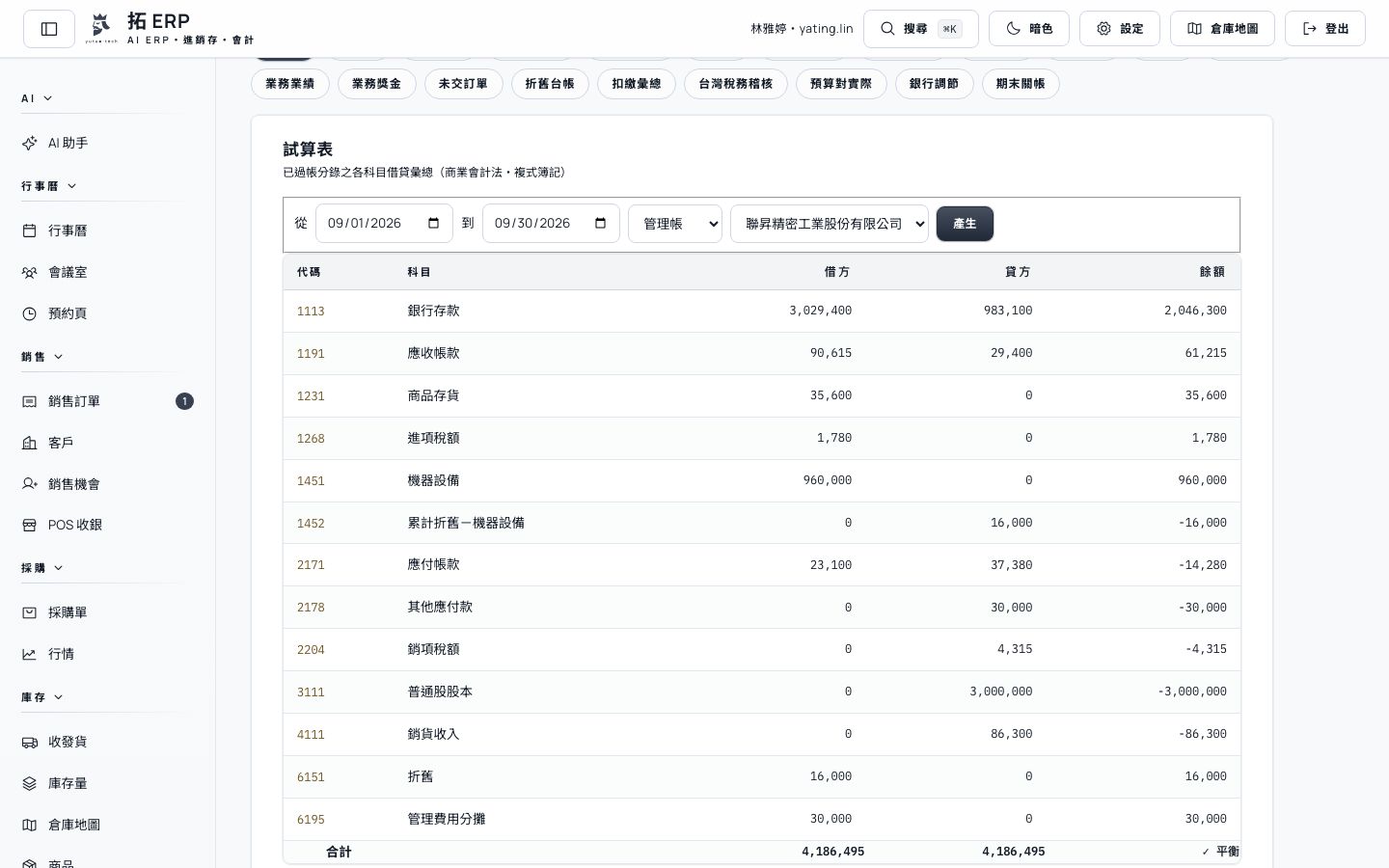The image size is (1389, 868).
Task: Open 設定 settings in the header
Action: (x=1120, y=29)
